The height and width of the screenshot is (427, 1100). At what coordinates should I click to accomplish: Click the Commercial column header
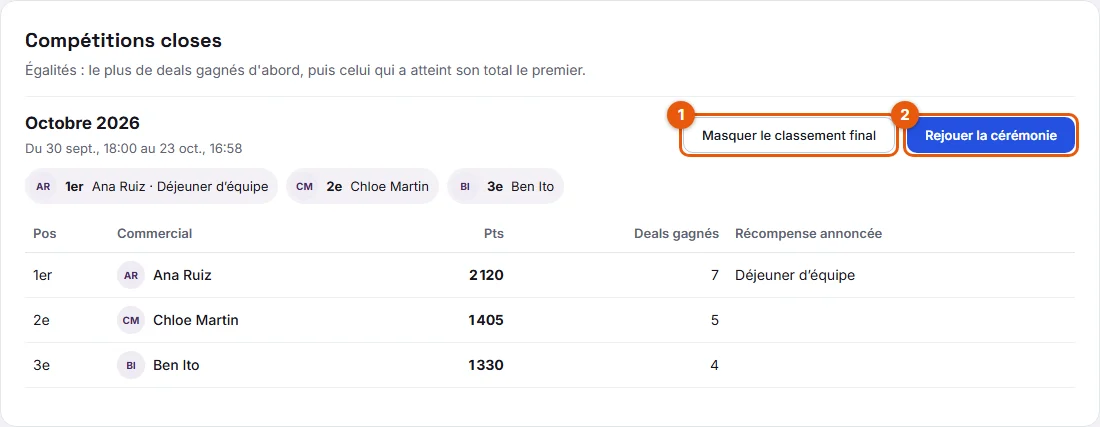[x=154, y=233]
